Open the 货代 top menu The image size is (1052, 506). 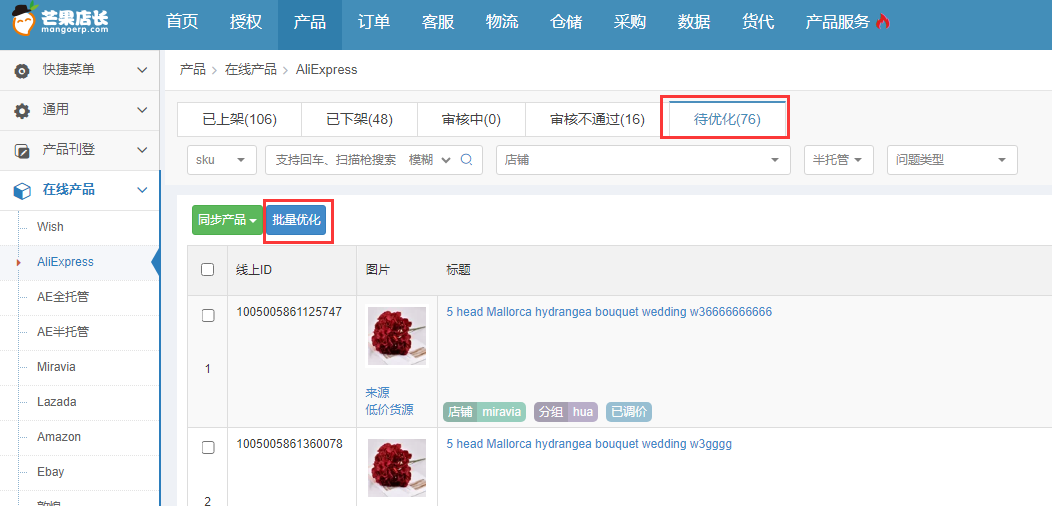[x=758, y=21]
